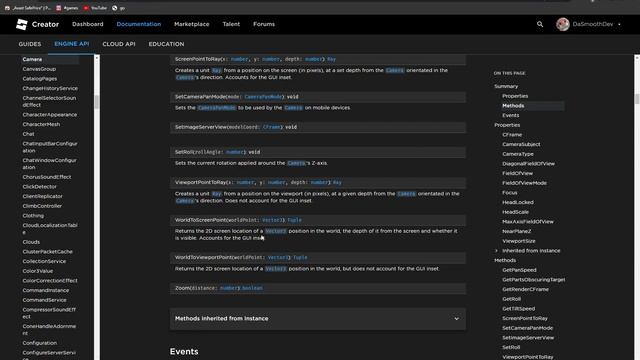Click the Roblox Creator logo icon
Viewport: 640px width, 360px height.
pyautogui.click(x=22, y=24)
